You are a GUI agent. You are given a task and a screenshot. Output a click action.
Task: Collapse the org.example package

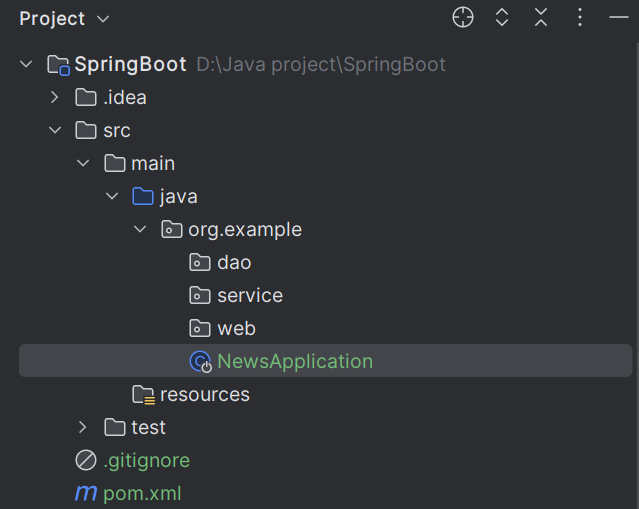click(140, 230)
